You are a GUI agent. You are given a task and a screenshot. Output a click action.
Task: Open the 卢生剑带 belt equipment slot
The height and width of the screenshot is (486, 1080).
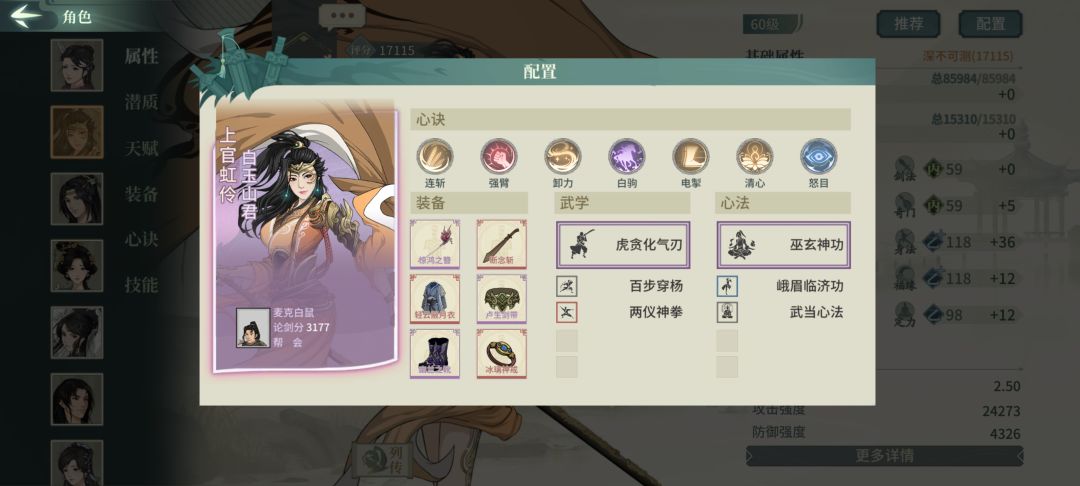point(501,299)
